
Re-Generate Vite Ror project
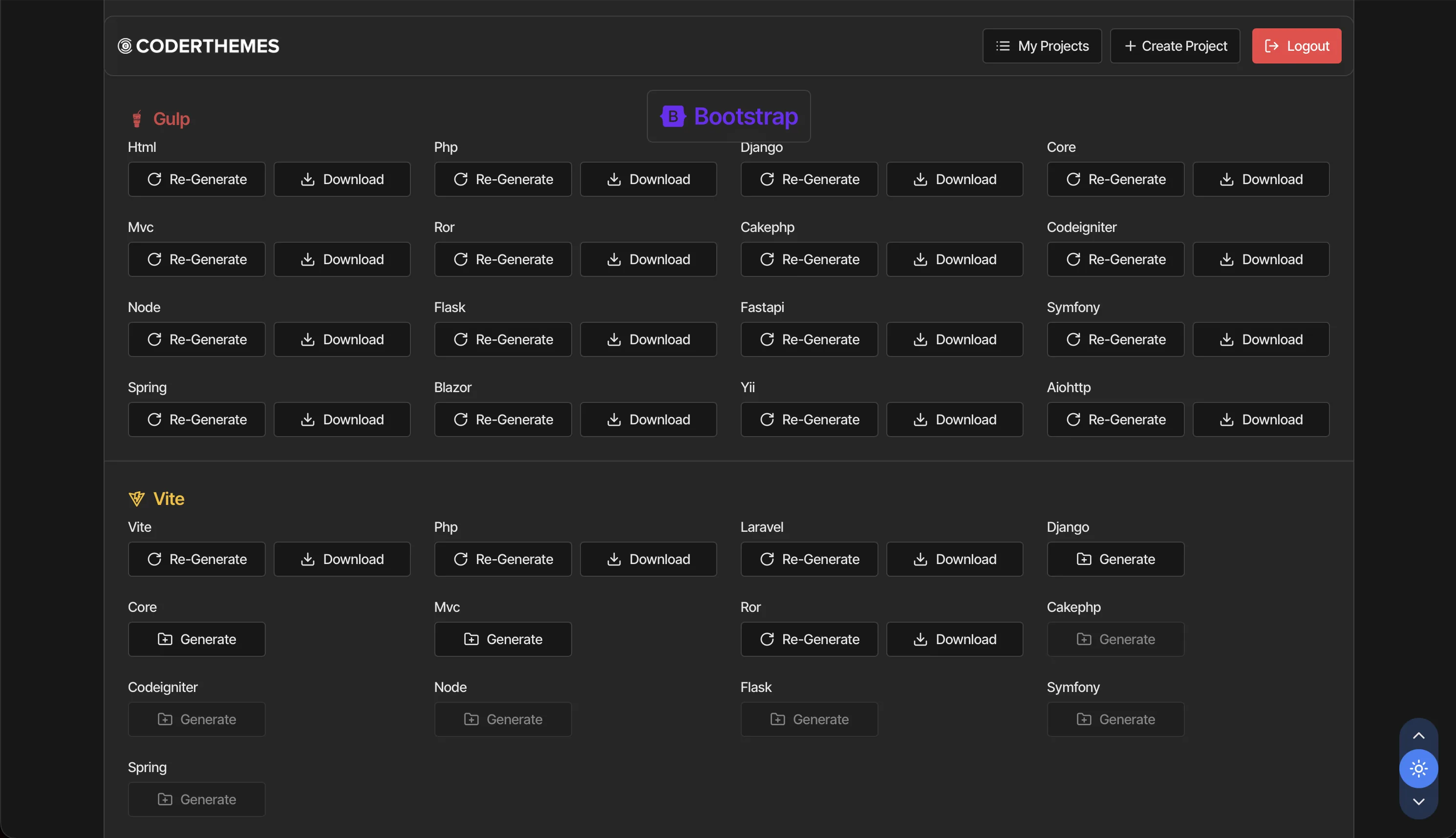pos(809,639)
